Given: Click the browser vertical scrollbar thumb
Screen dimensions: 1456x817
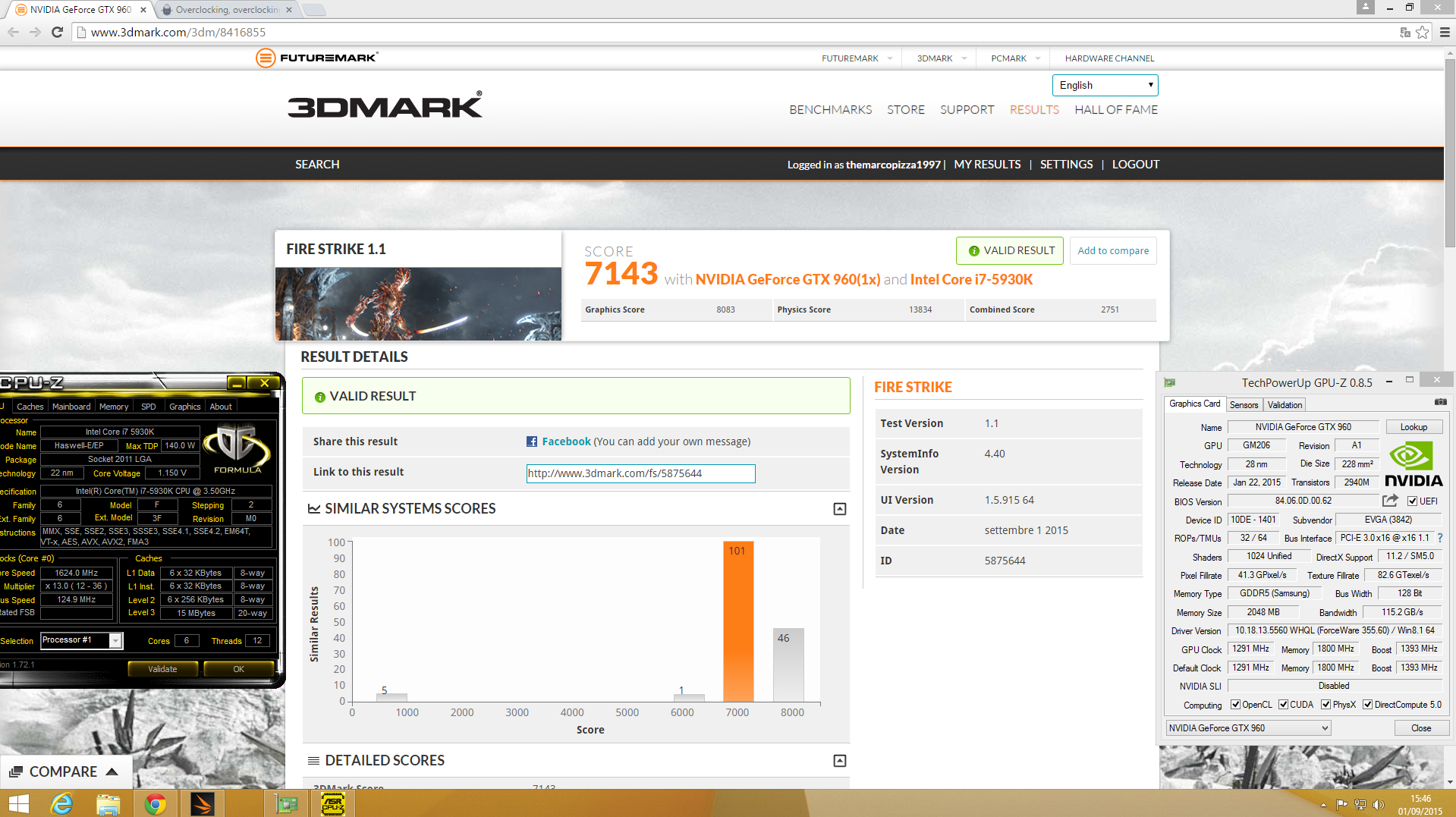Looking at the screenshot, I should [1449, 152].
